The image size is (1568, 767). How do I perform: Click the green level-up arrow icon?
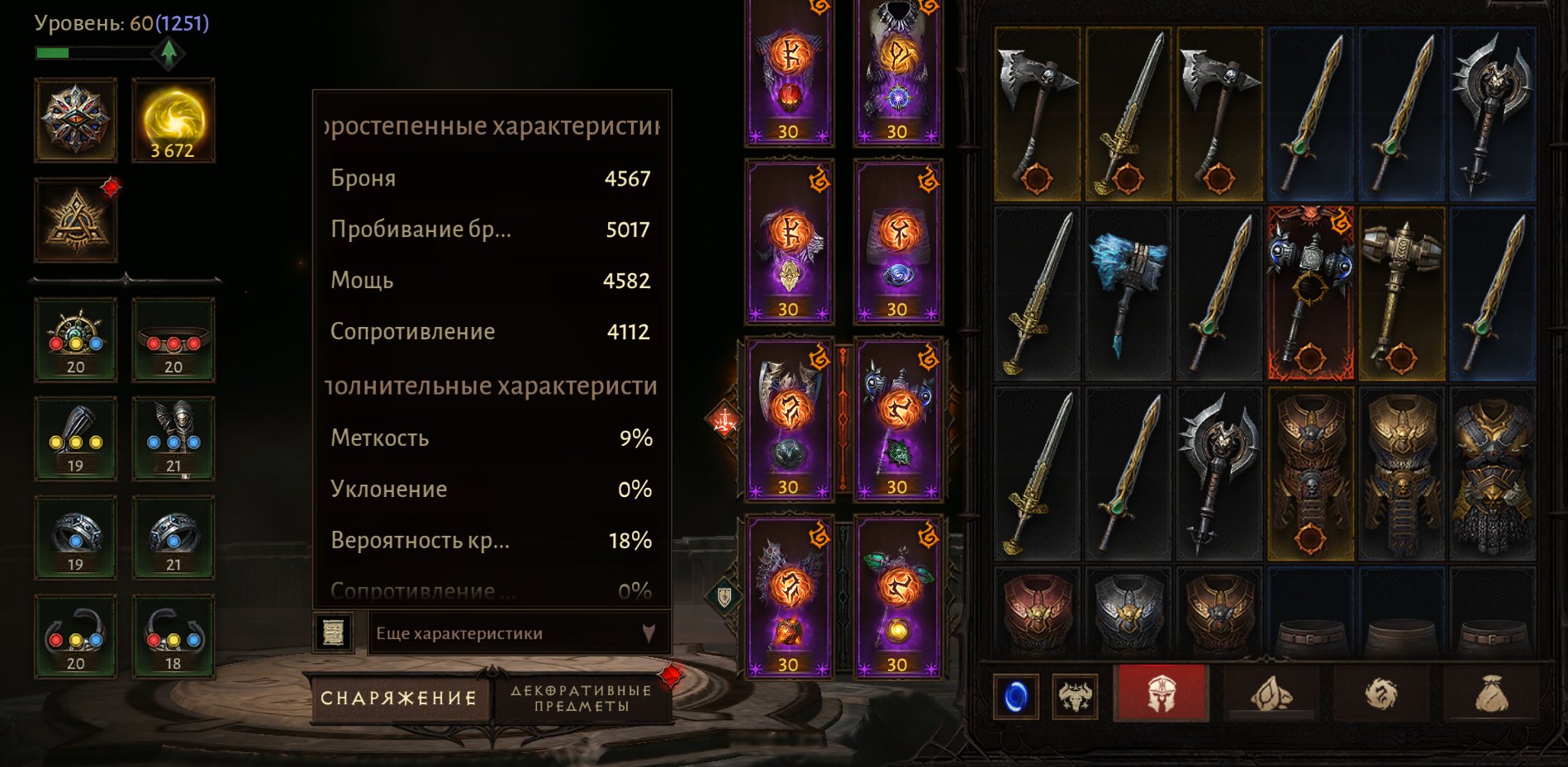(x=169, y=53)
